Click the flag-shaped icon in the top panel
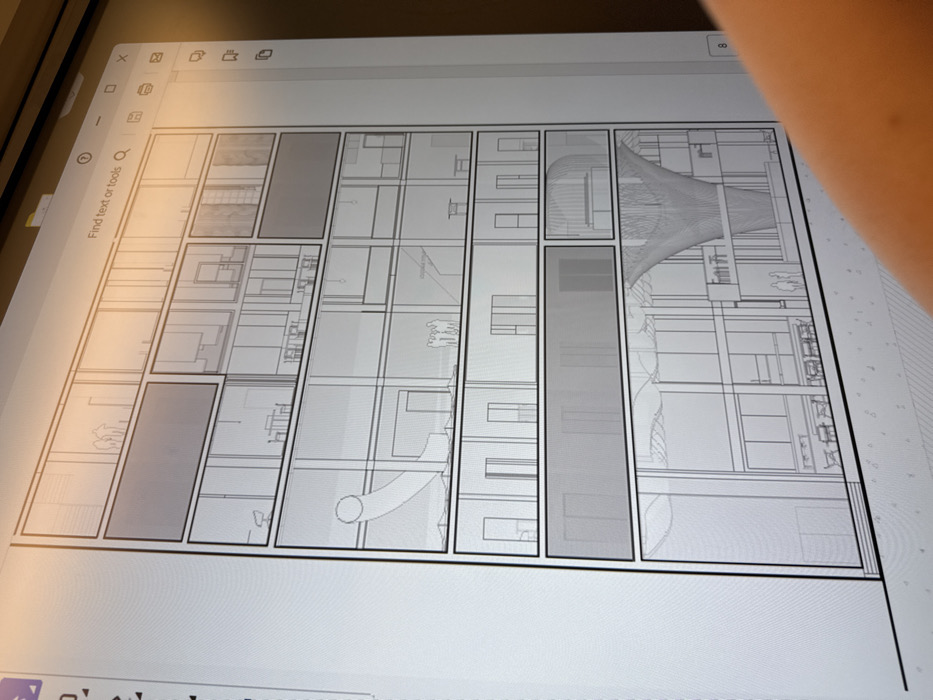Screen dimensions: 933x700 (x=230, y=55)
